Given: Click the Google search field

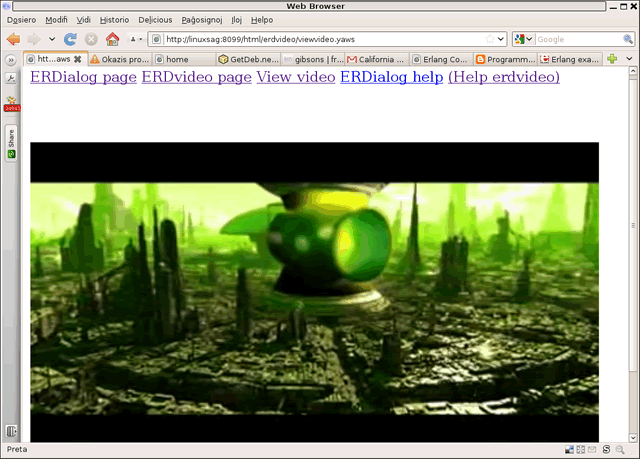Looking at the screenshot, I should [x=579, y=39].
